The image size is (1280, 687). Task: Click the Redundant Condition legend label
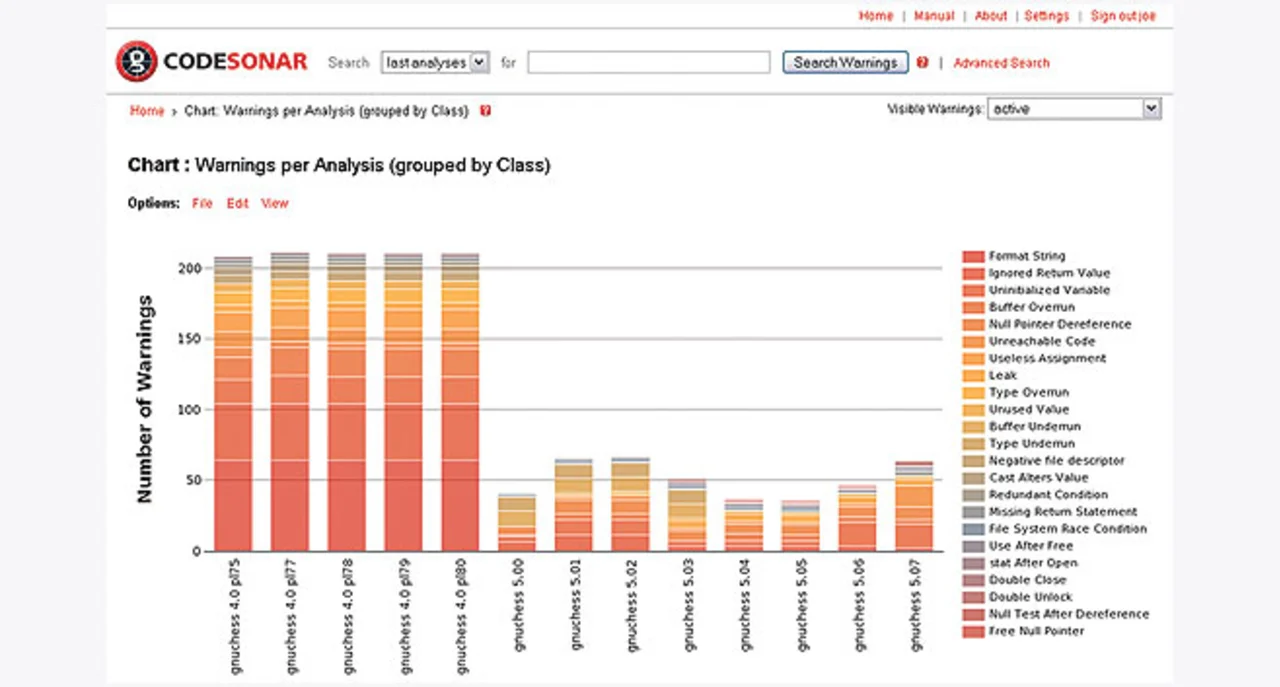[x=1048, y=495]
